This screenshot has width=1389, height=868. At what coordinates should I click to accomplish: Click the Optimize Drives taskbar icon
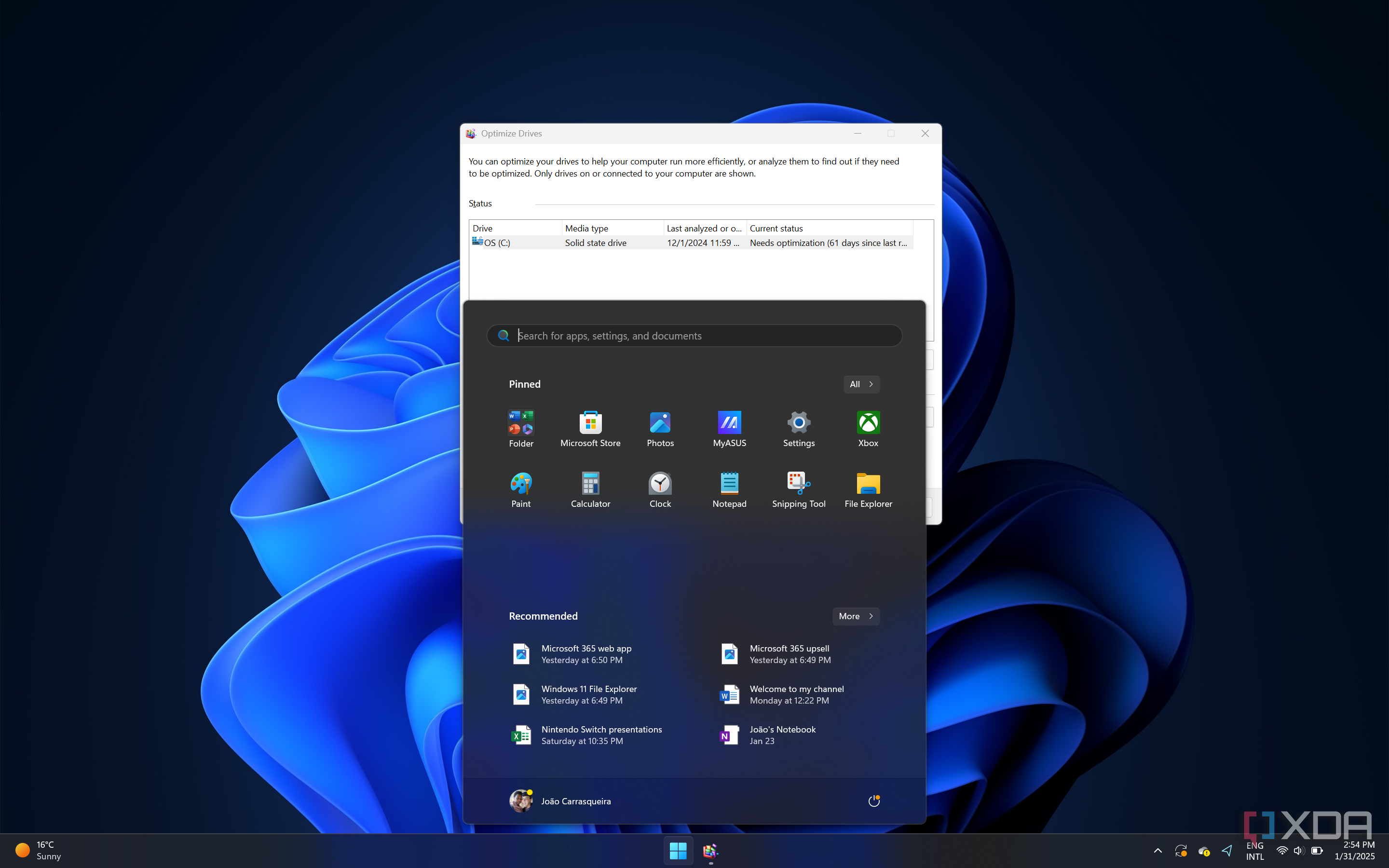[710, 850]
